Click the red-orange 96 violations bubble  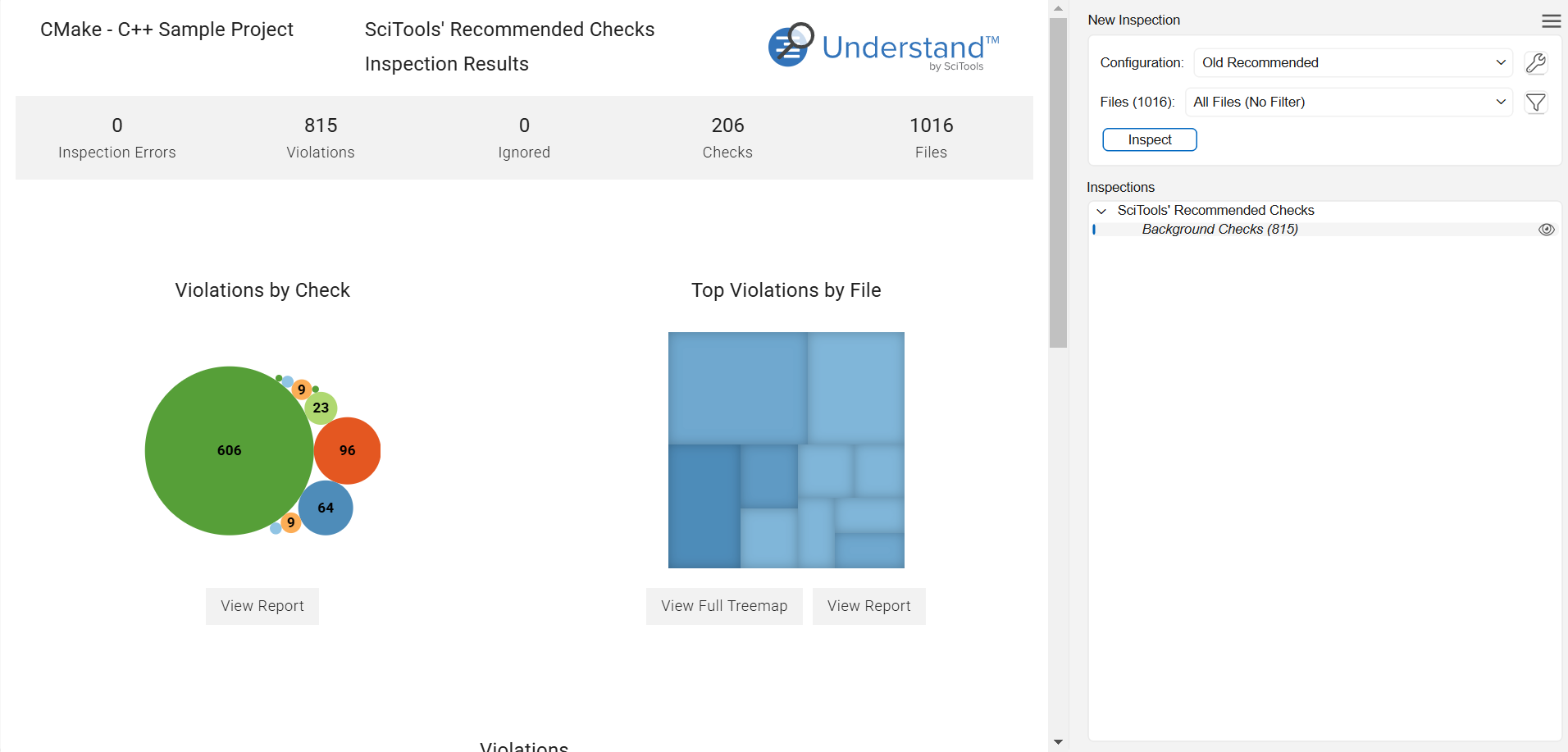[347, 450]
